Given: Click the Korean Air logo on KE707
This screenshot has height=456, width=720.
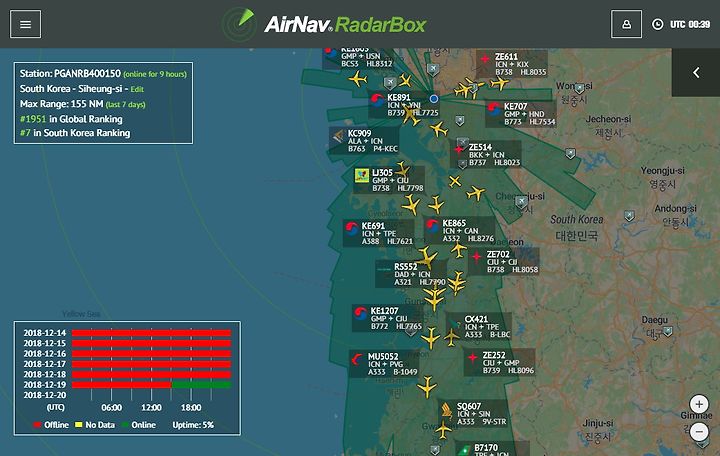Looking at the screenshot, I should pos(494,109).
